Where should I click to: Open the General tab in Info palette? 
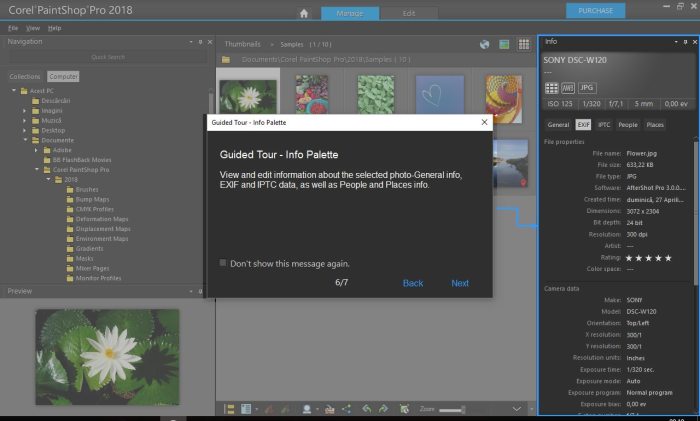(x=558, y=125)
